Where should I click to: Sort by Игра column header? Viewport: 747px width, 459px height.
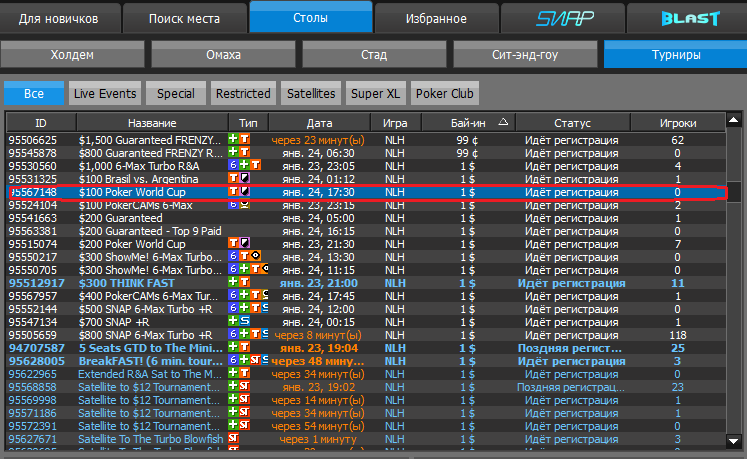click(x=395, y=123)
